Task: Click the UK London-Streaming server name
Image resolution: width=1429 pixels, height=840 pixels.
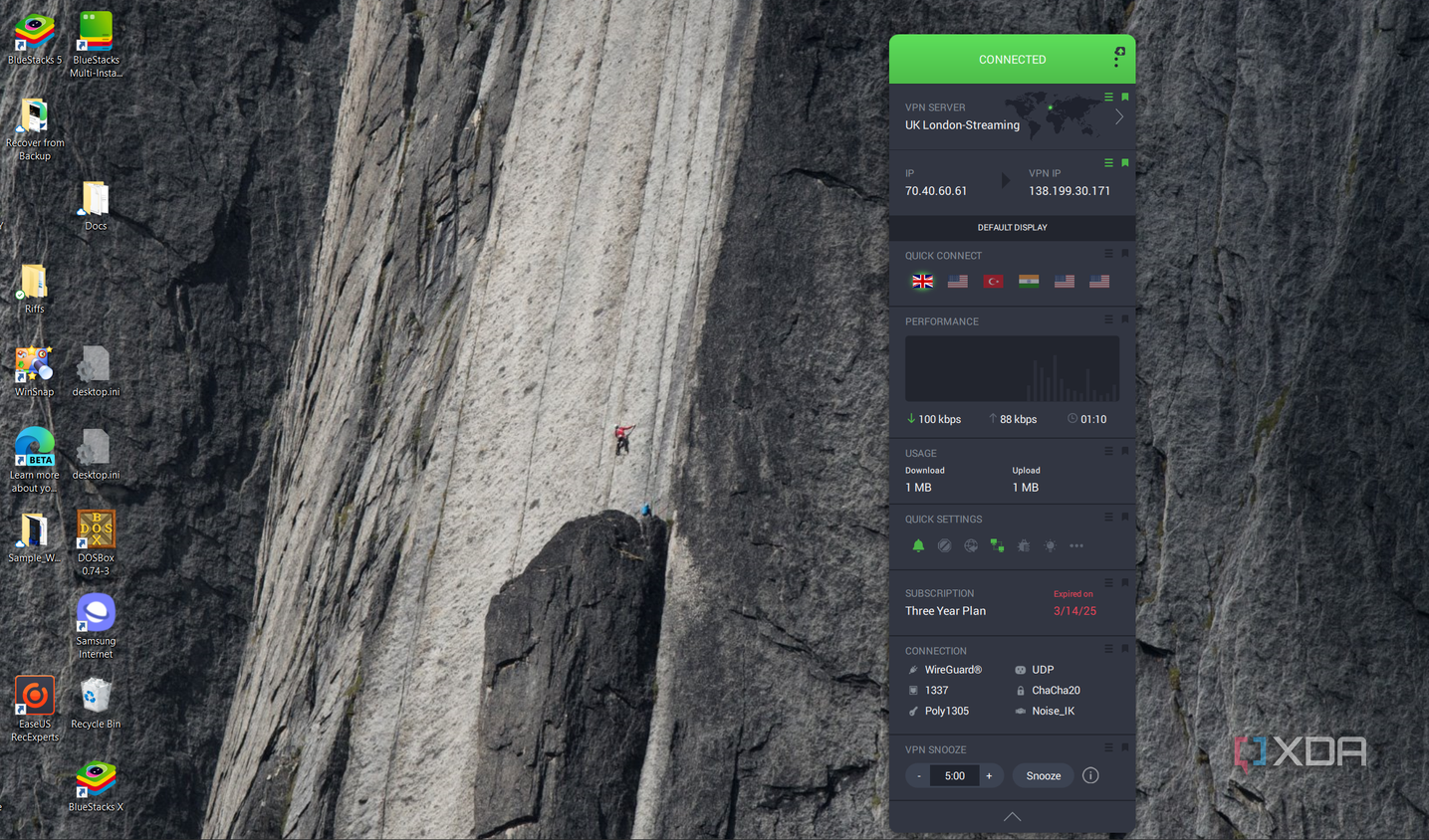Action: (962, 125)
